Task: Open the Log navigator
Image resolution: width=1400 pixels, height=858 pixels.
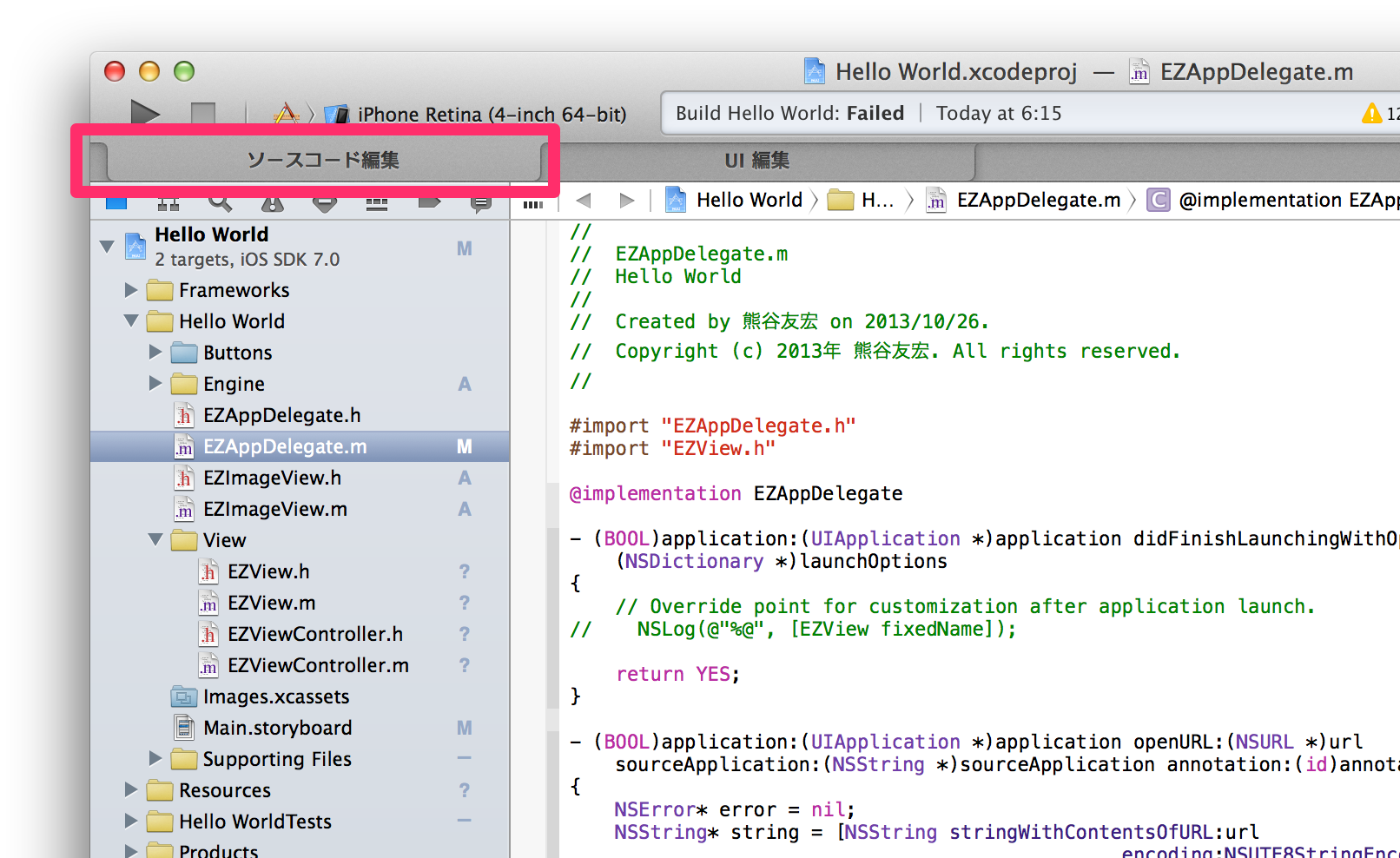Action: [481, 202]
